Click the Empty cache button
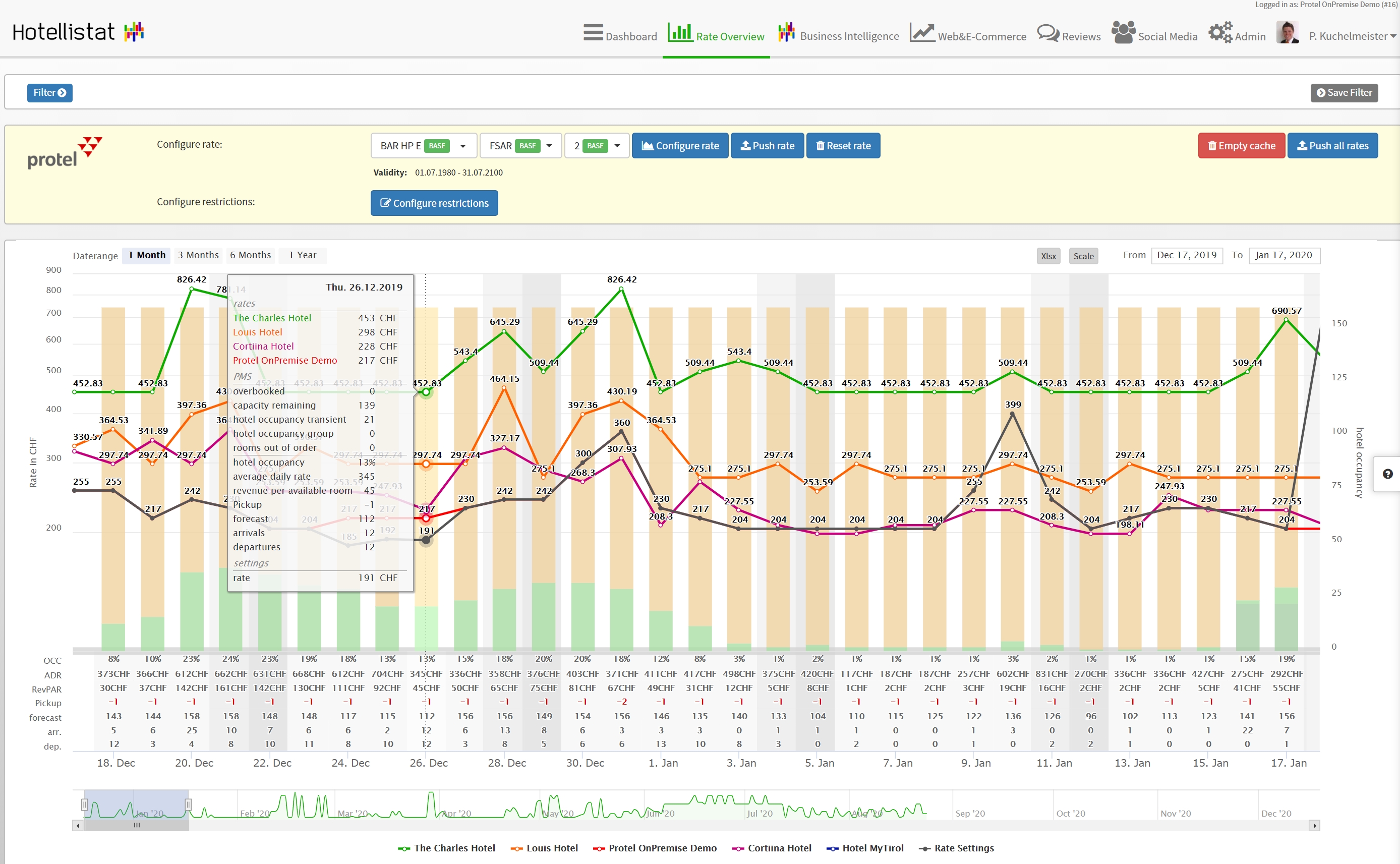The height and width of the screenshot is (864, 1400). pos(1241,146)
